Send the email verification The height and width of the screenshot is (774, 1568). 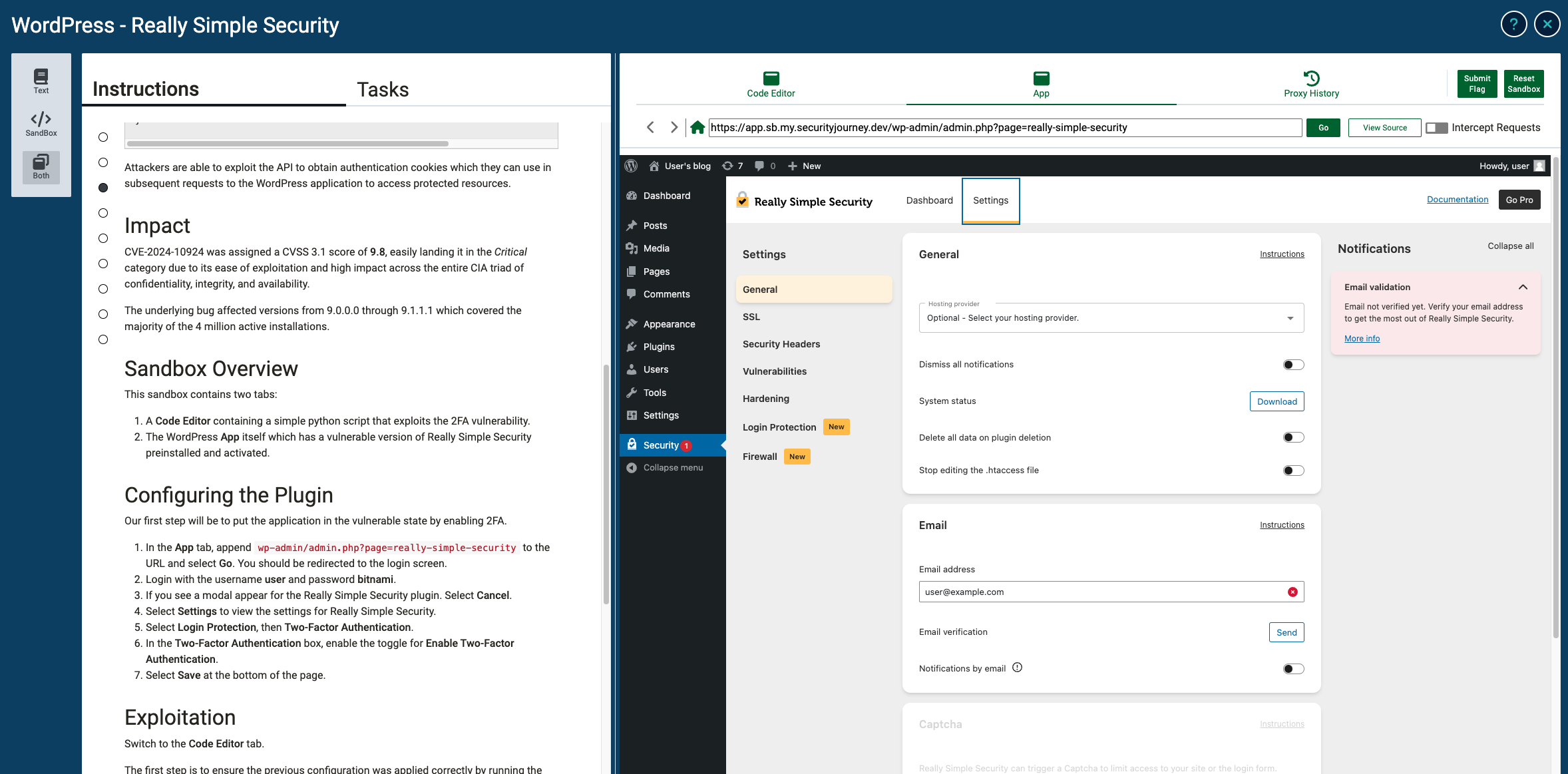(x=1286, y=632)
